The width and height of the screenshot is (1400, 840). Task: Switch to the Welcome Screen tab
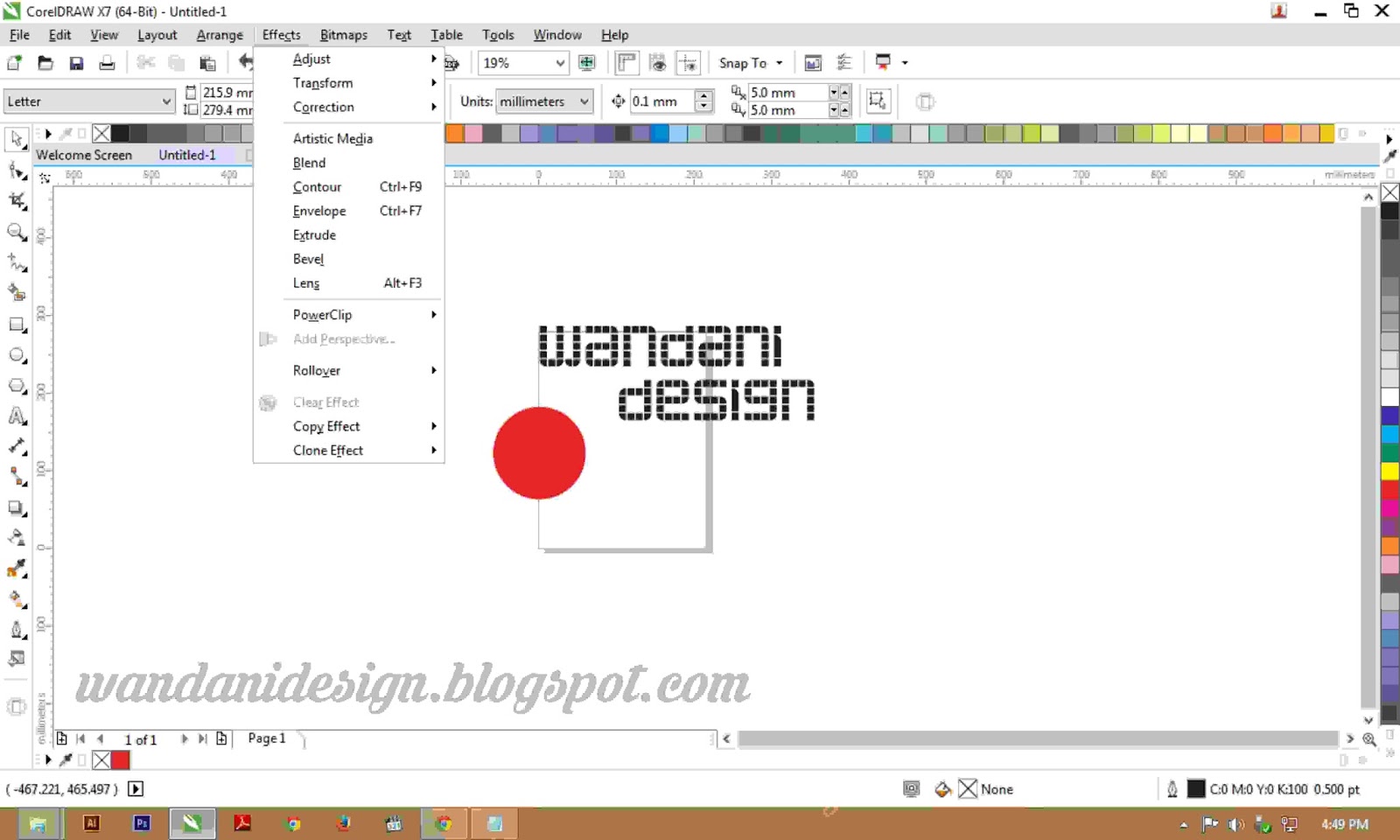tap(84, 155)
